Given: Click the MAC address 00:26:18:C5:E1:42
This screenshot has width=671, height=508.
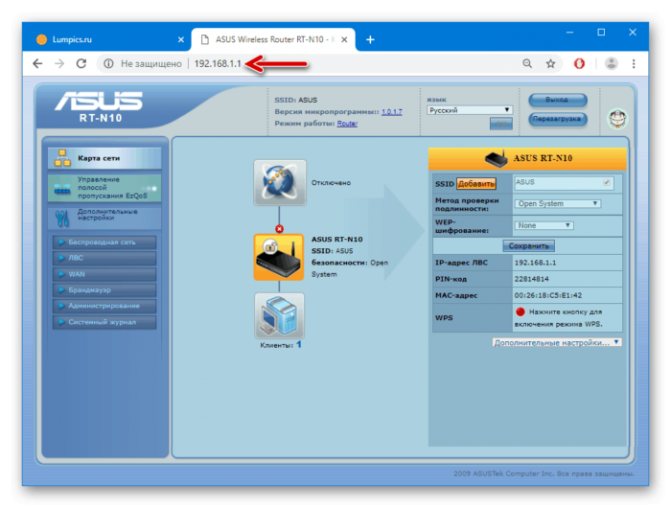Looking at the screenshot, I should tap(548, 295).
